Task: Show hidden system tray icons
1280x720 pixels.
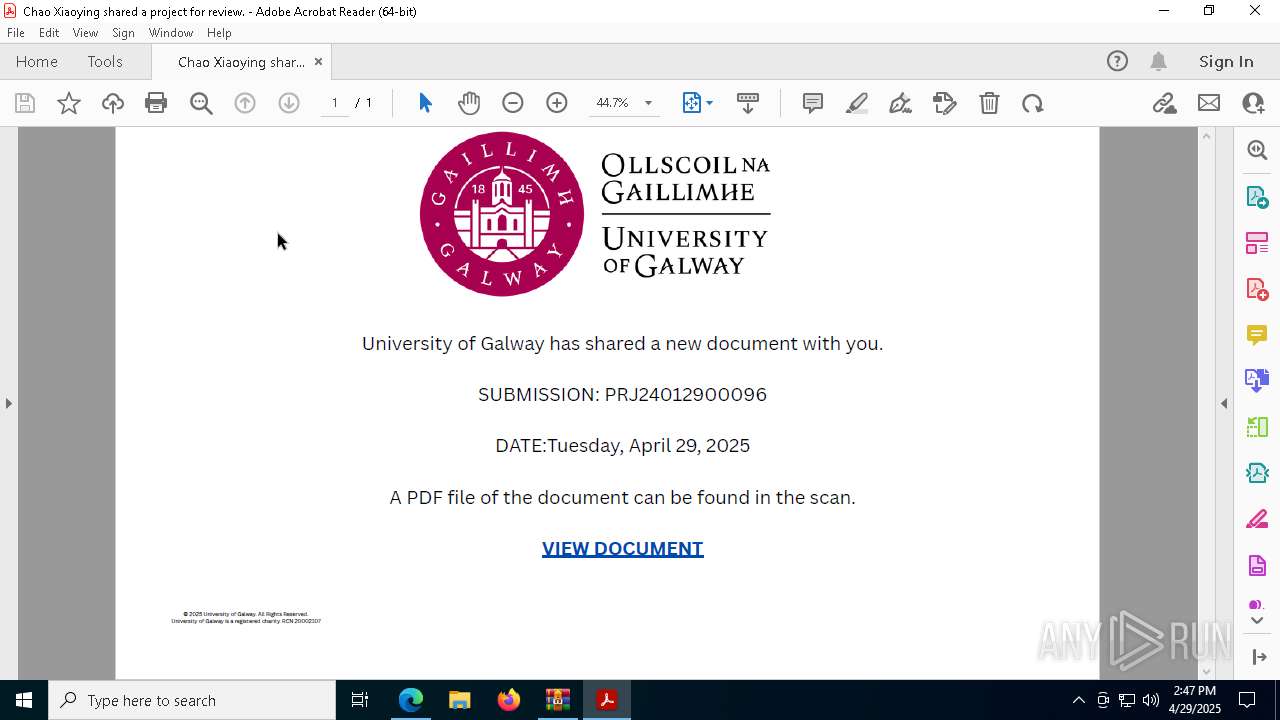Action: coord(1078,700)
